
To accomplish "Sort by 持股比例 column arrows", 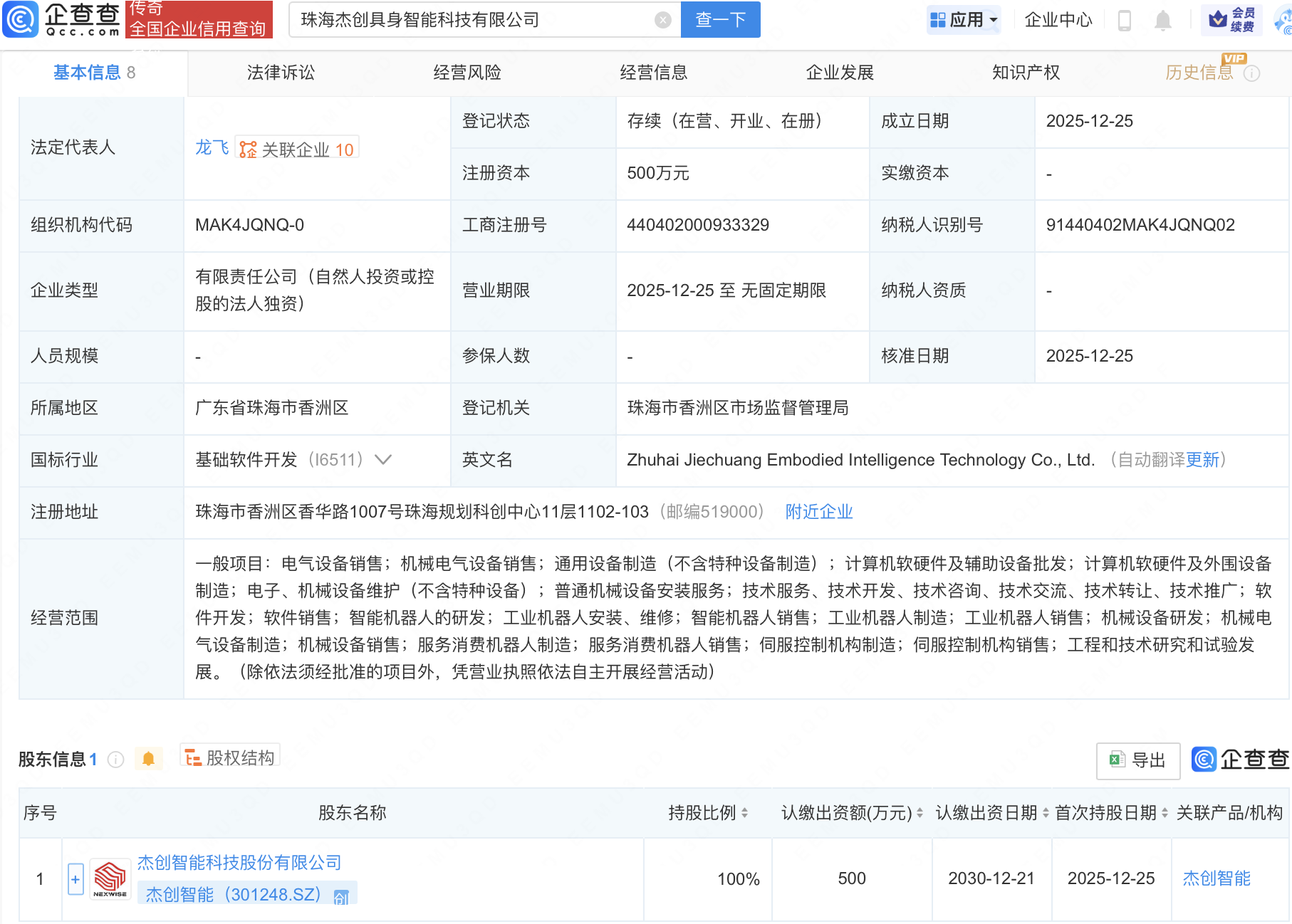I will (744, 812).
